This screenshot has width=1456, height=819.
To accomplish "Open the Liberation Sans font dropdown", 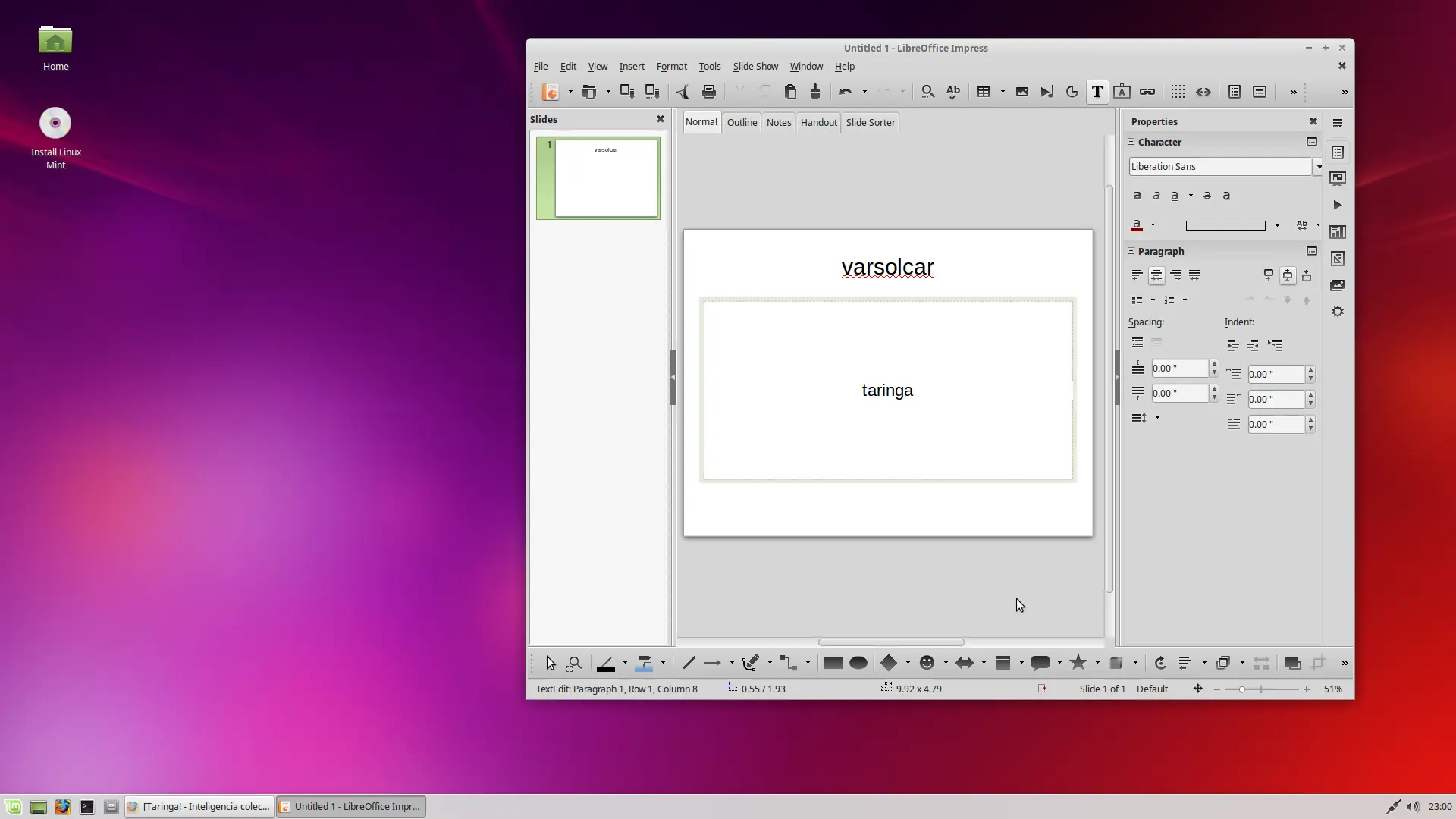I will (x=1319, y=167).
